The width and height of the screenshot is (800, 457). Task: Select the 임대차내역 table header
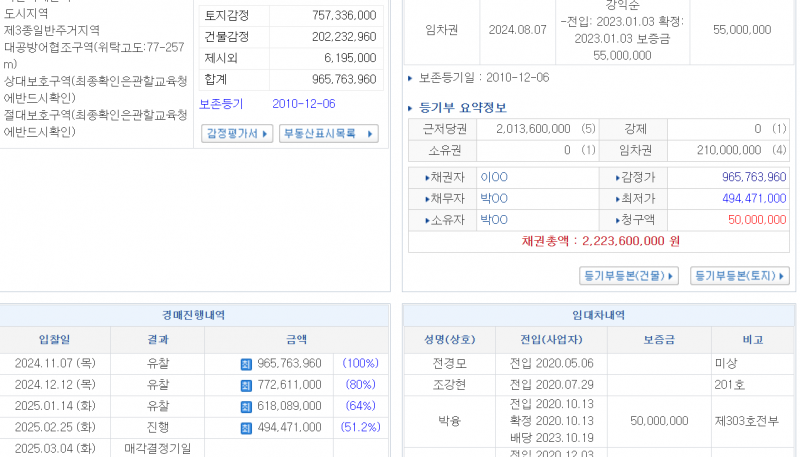tap(597, 314)
